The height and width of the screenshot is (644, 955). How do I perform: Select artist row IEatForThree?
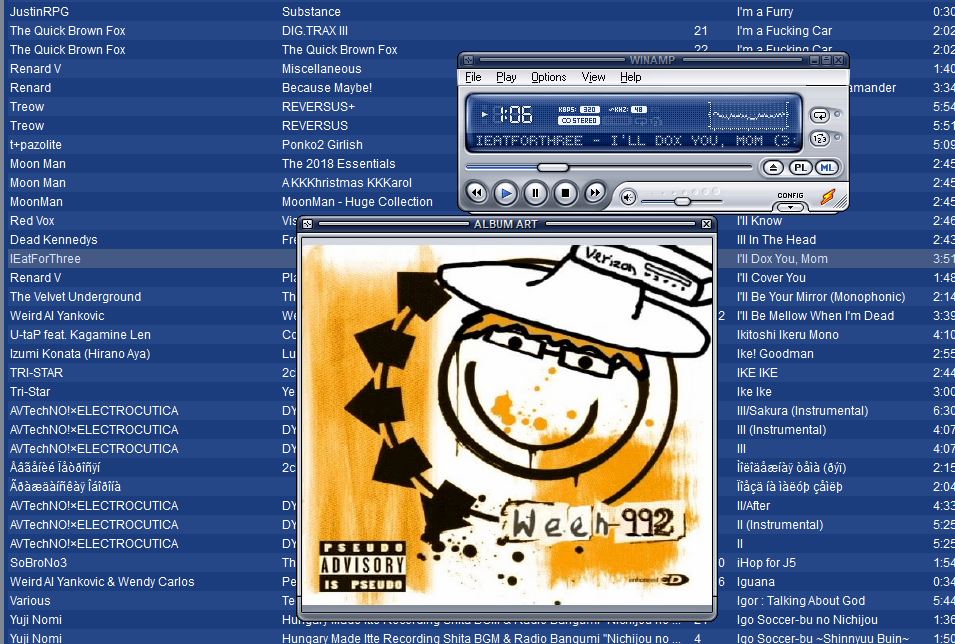(45, 259)
